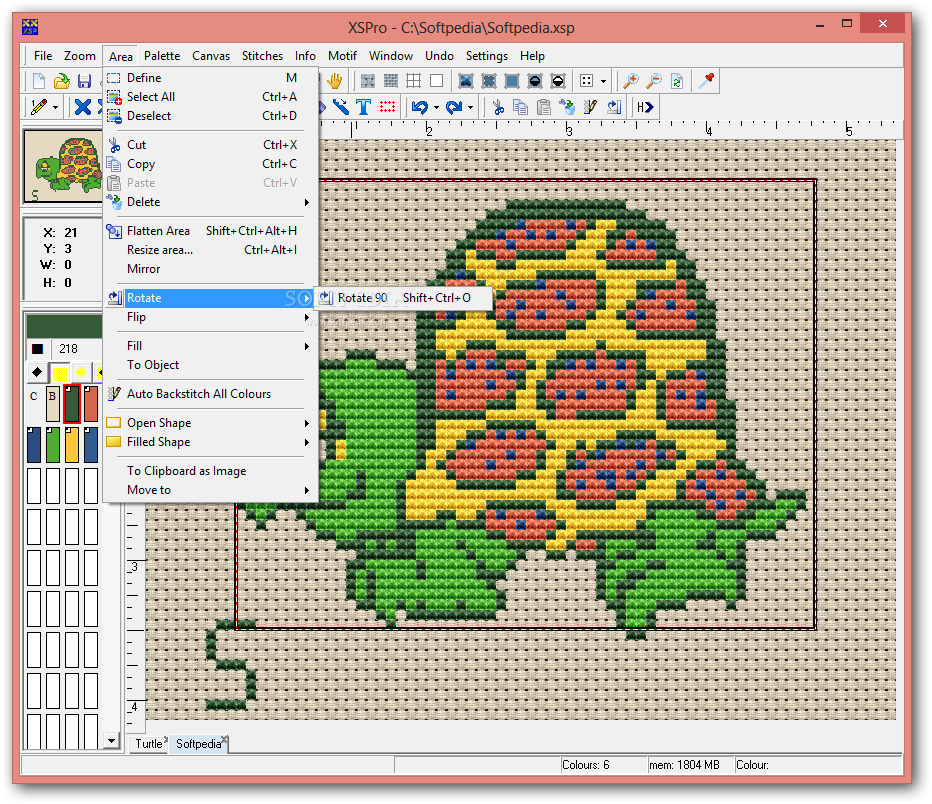Toggle the blank canvas view icon
The image size is (932, 804).
click(x=437, y=81)
